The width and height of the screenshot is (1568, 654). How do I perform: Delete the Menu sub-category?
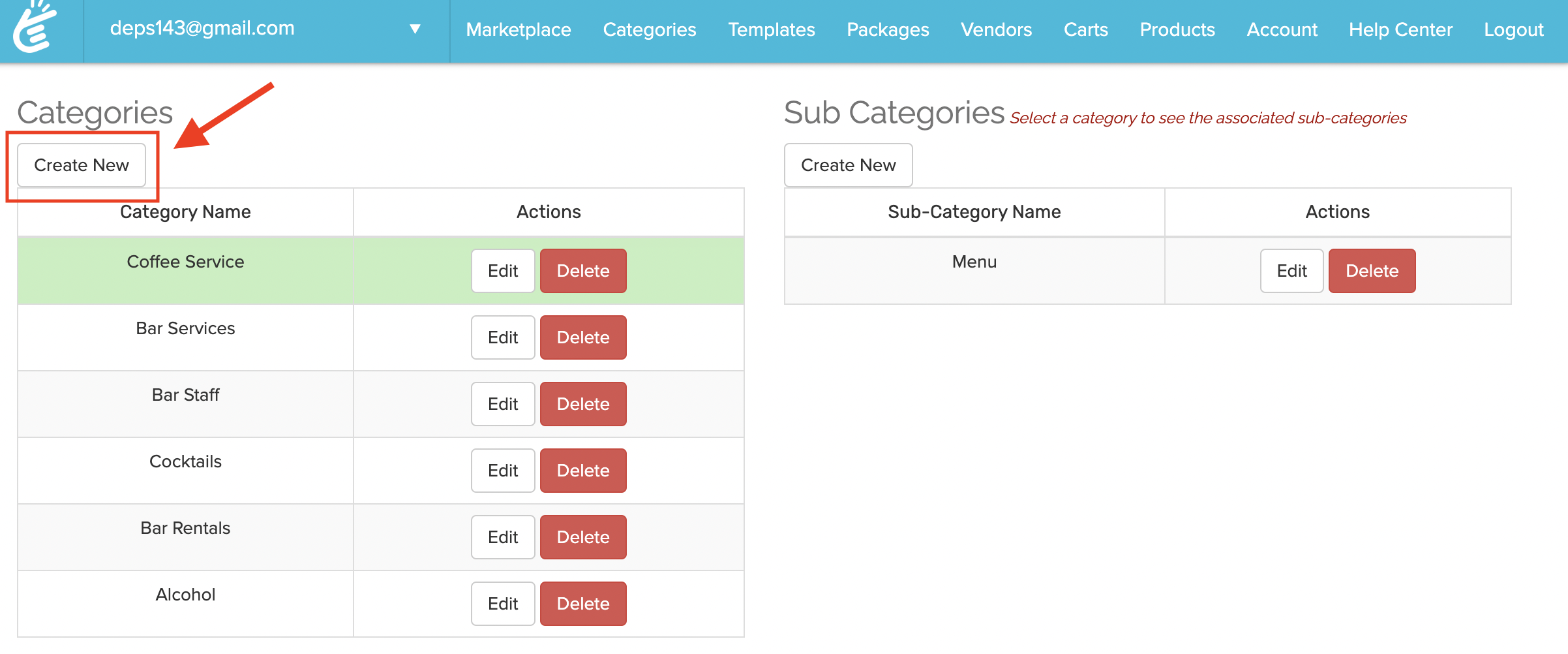(x=1372, y=271)
